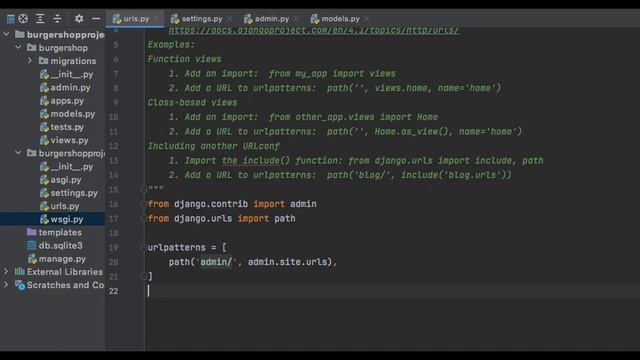
Task: Fold docstring end marker at line 15
Action: [x=144, y=189]
